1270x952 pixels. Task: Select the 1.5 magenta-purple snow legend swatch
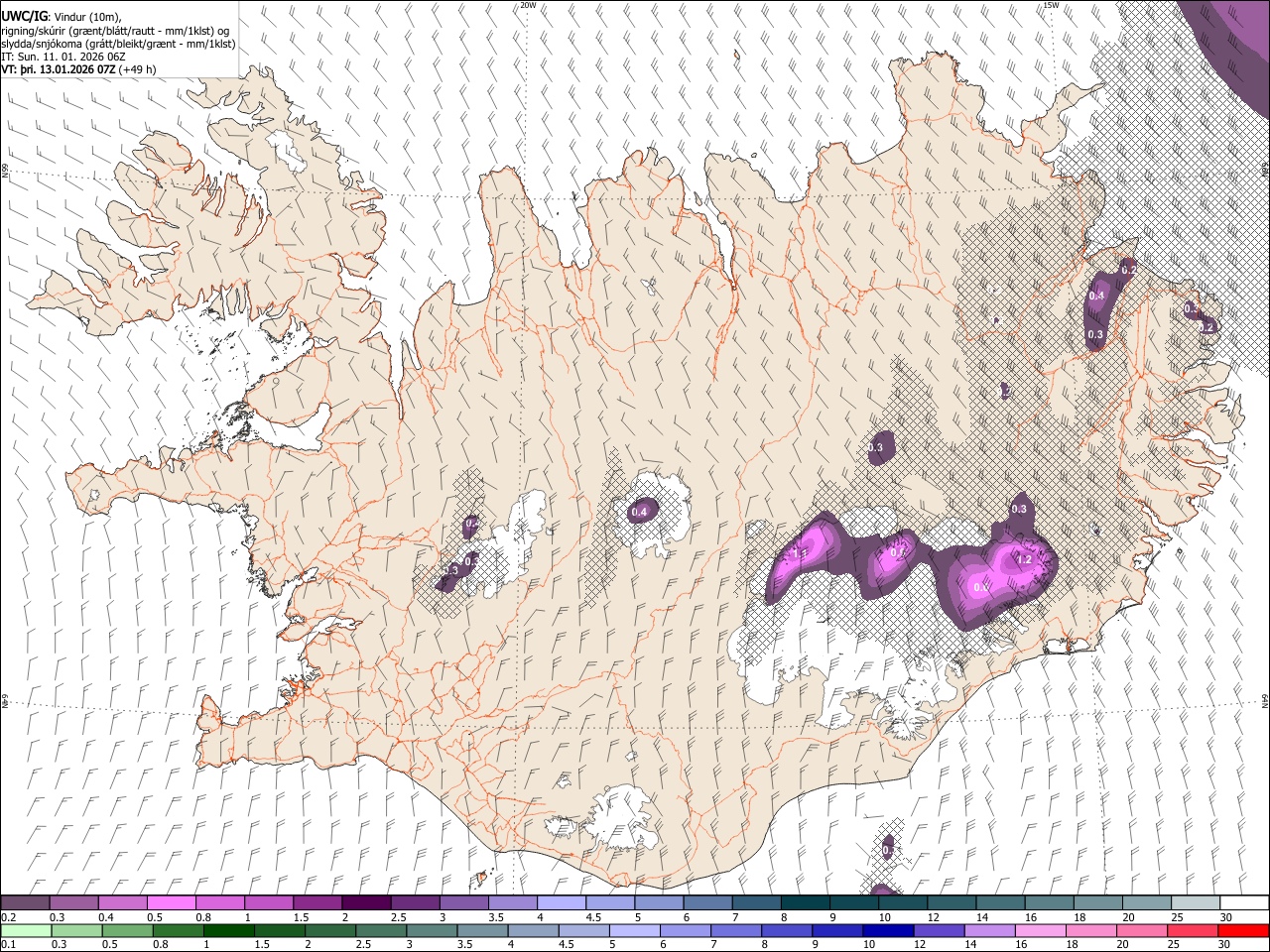317,902
